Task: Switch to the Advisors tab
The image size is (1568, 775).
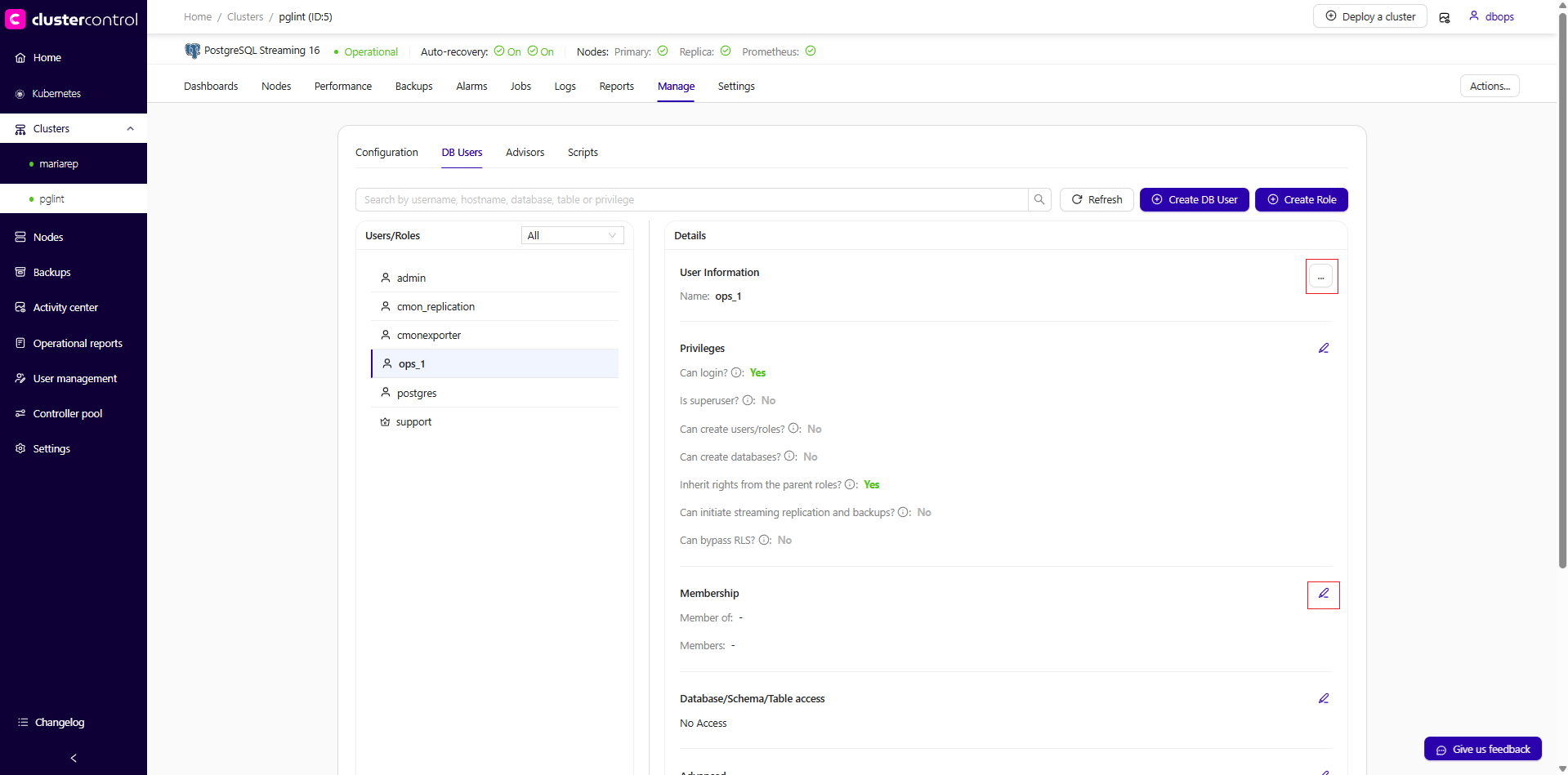Action: [x=525, y=152]
